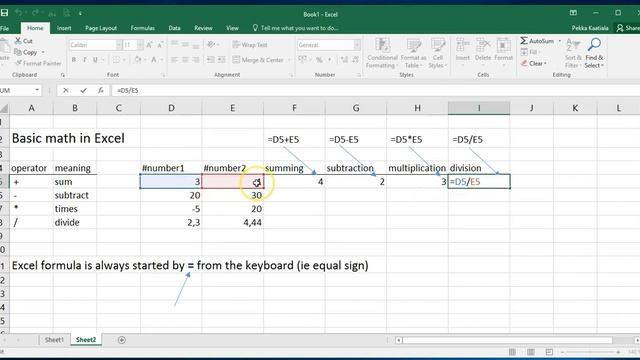
Task: Click the AutoSum button
Action: tap(537, 41)
